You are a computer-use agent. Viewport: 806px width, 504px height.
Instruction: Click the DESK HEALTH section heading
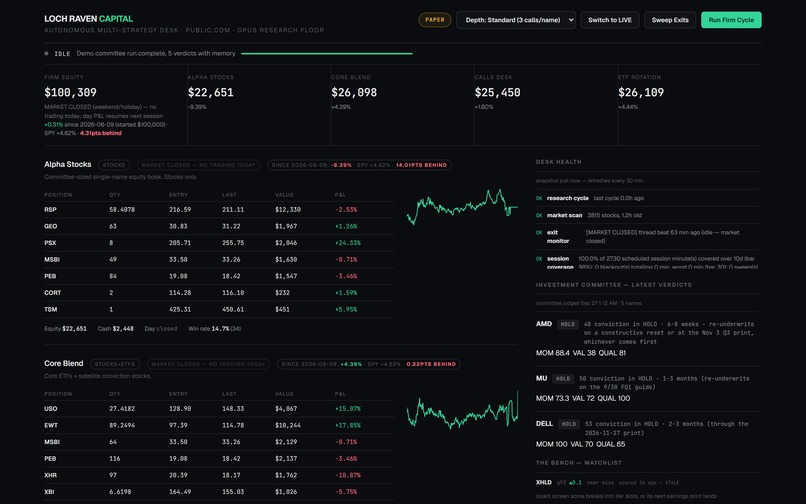tap(558, 162)
